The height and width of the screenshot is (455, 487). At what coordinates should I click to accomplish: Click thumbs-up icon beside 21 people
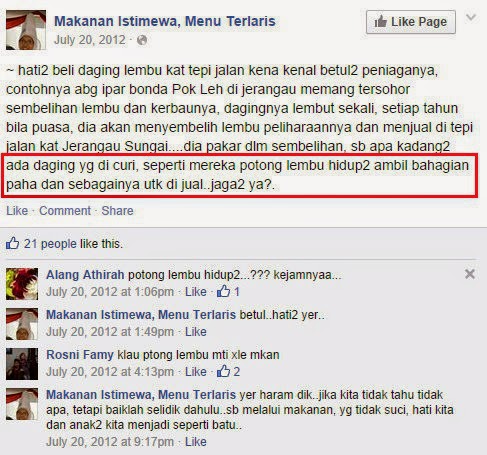(13, 243)
